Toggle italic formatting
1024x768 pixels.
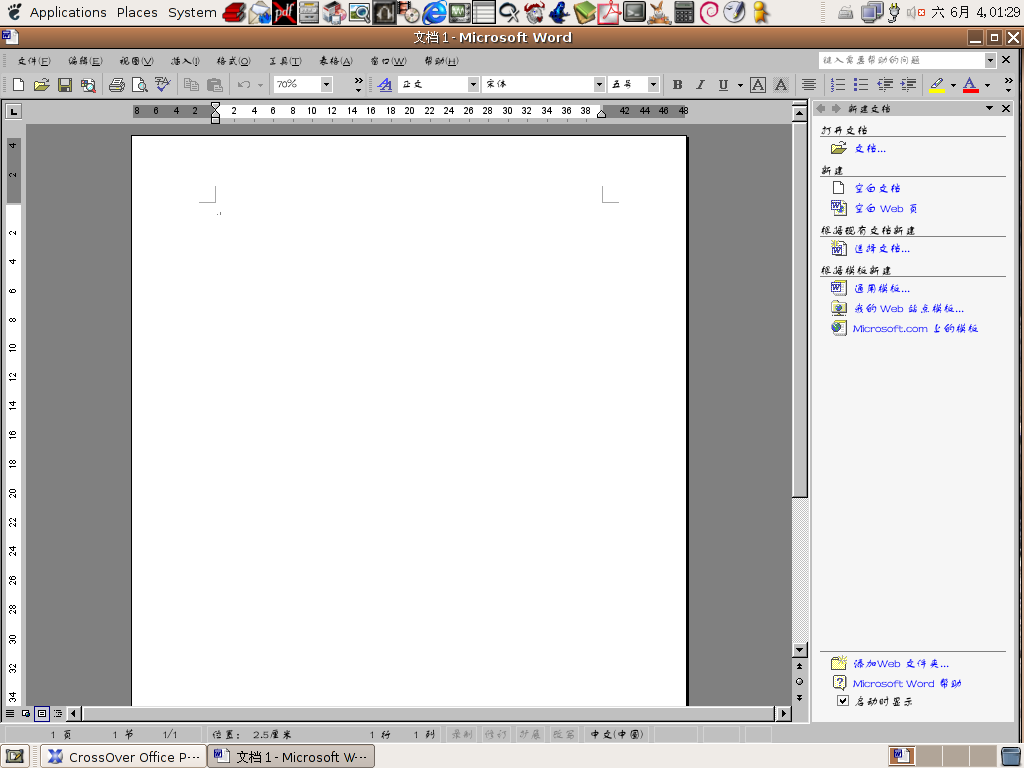point(700,84)
